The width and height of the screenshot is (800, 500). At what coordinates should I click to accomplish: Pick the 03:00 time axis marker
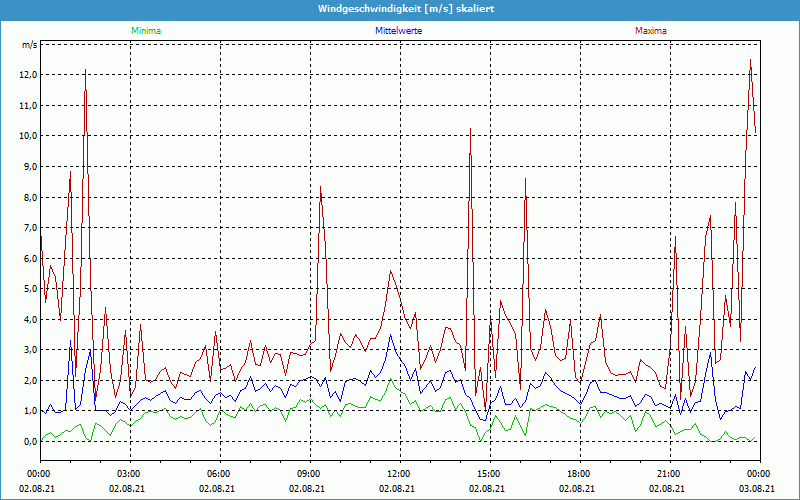pyautogui.click(x=128, y=473)
